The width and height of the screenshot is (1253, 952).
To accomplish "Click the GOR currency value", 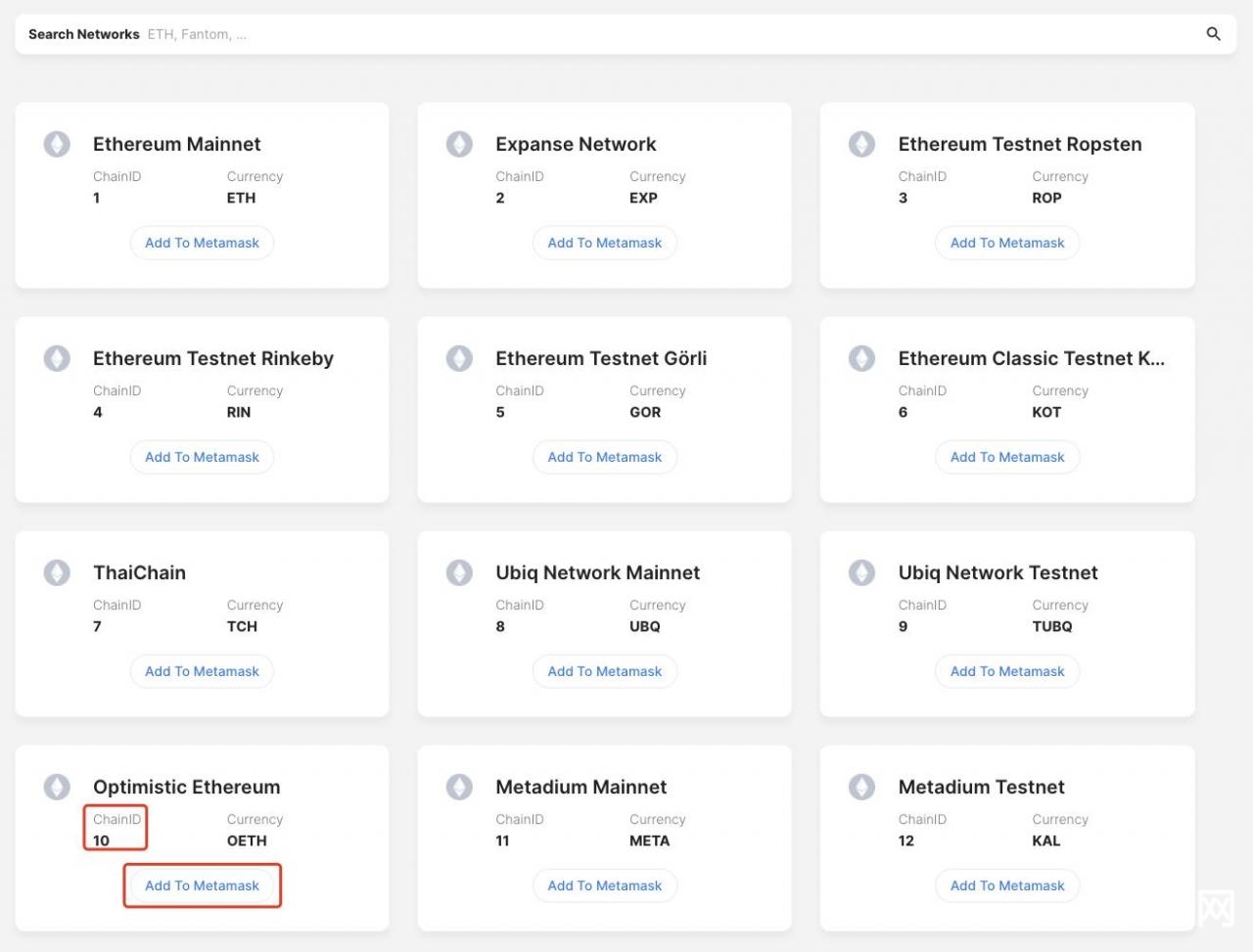I will click(x=645, y=412).
